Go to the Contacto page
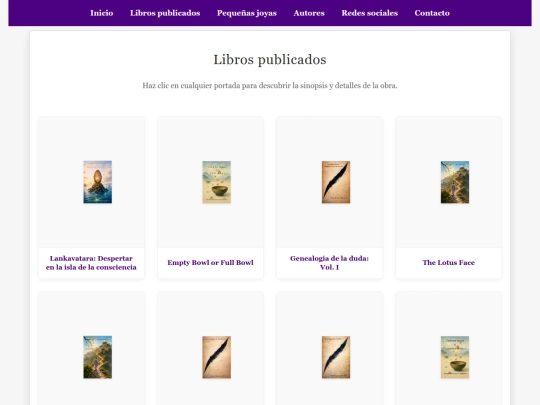The width and height of the screenshot is (540, 405). click(x=432, y=13)
